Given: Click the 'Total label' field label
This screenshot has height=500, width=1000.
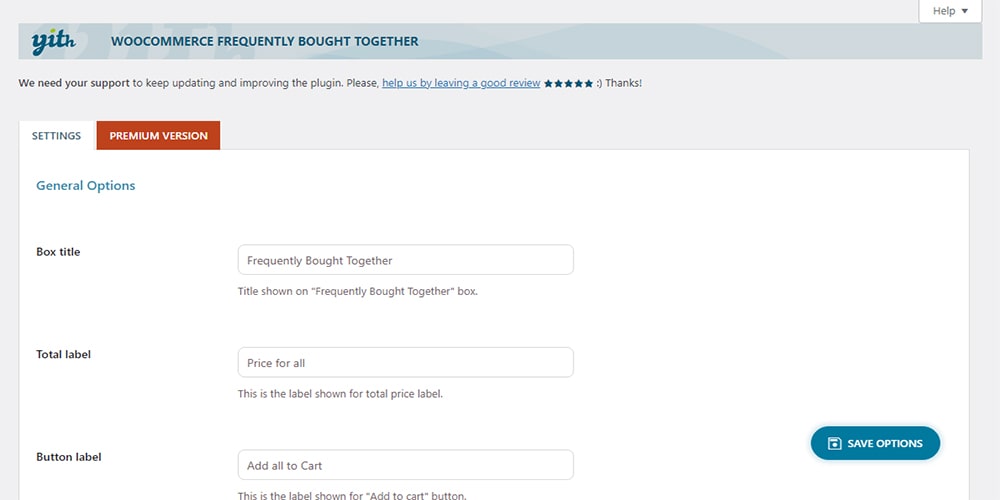Looking at the screenshot, I should (x=63, y=354).
